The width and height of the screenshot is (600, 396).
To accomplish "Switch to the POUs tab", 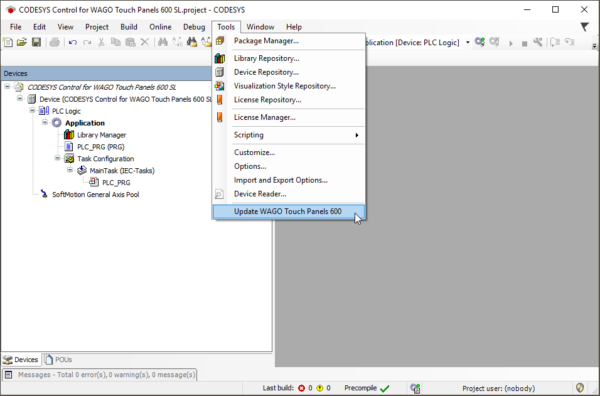I will point(58,360).
